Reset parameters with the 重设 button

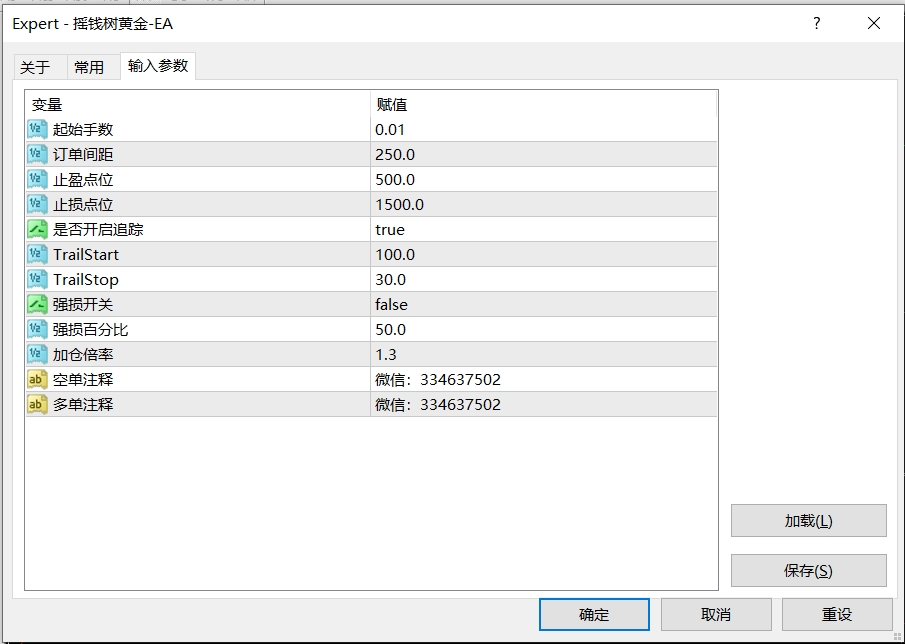[x=837, y=614]
